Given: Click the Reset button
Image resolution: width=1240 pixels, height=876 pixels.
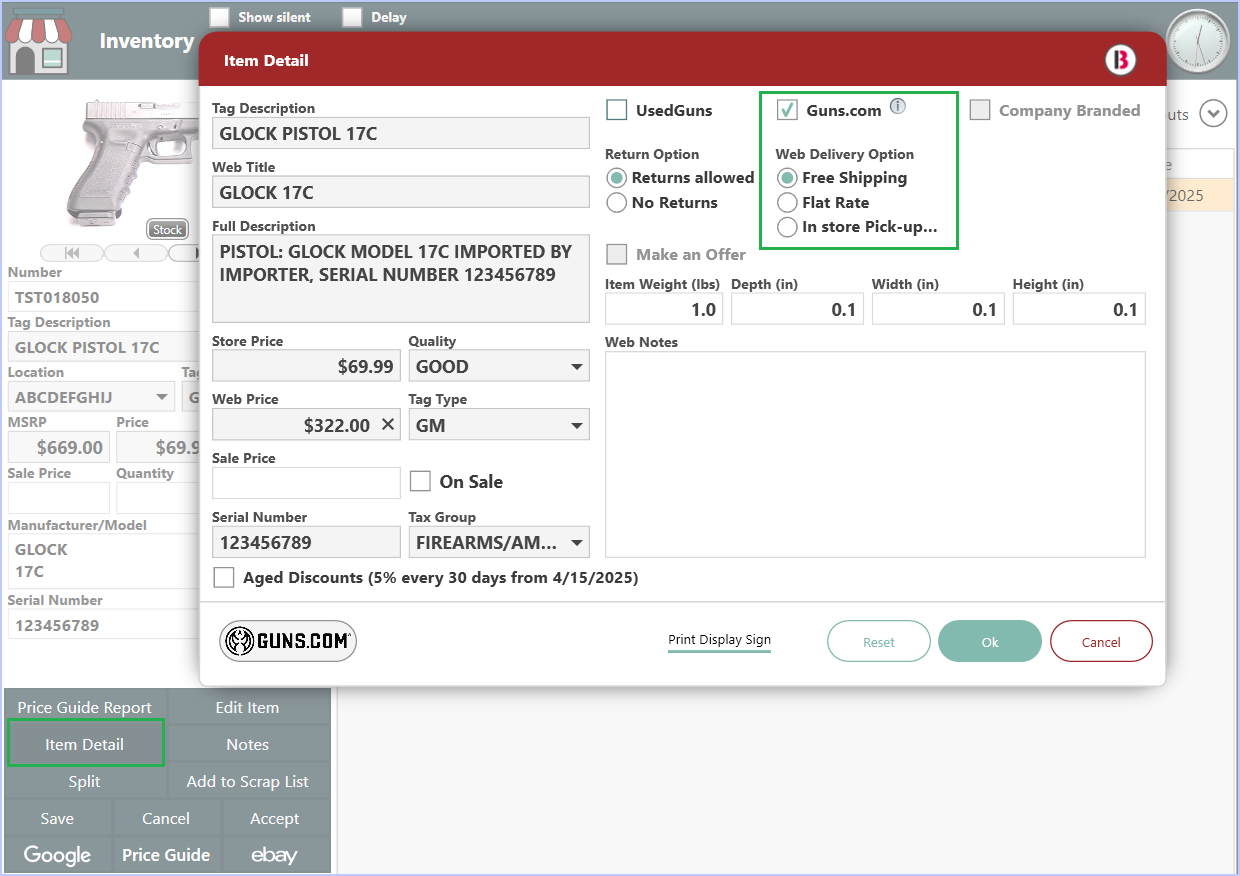Looking at the screenshot, I should (x=879, y=642).
